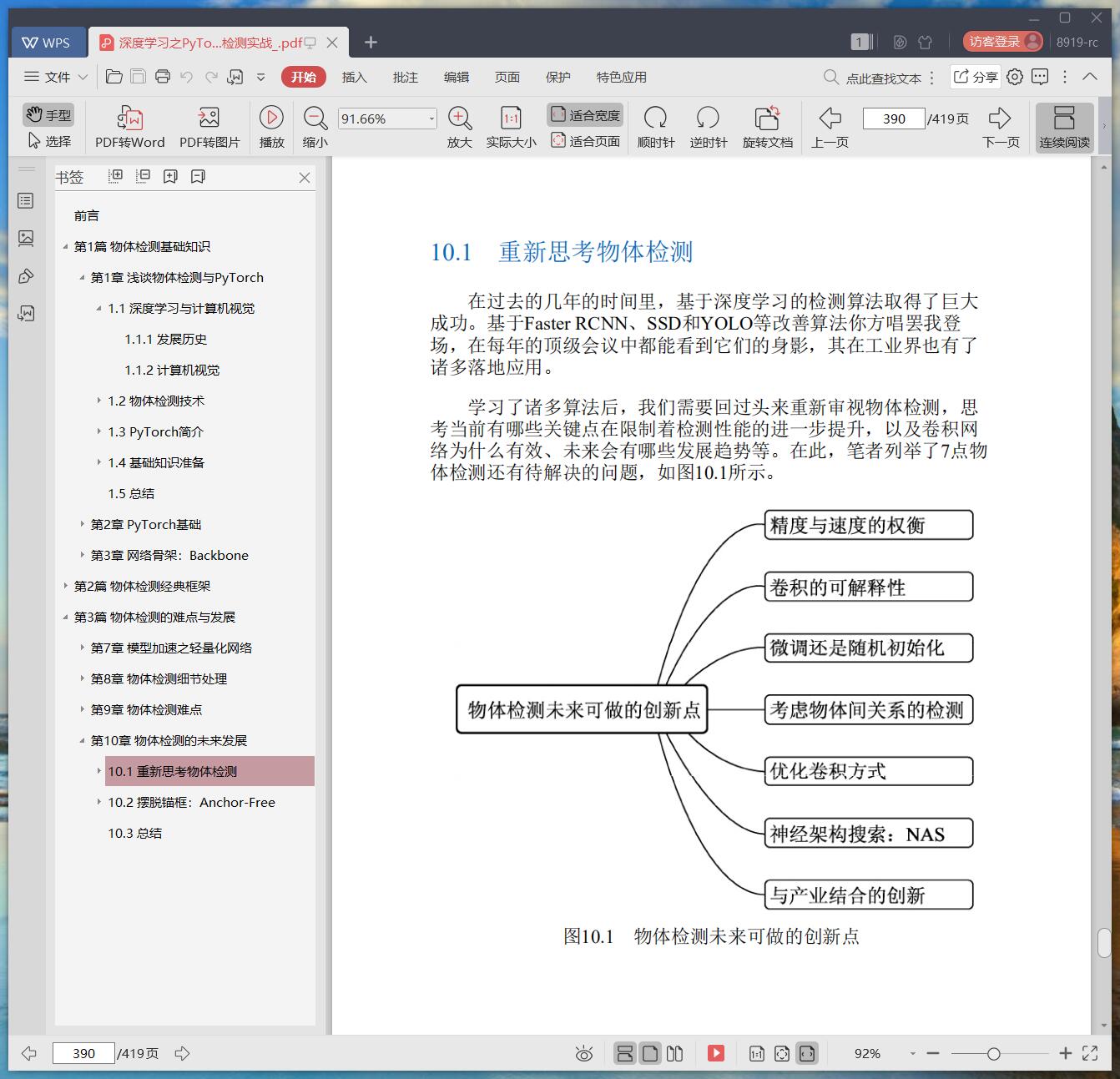Switch to 特色应用 tab
1120x1079 pixels.
[621, 77]
